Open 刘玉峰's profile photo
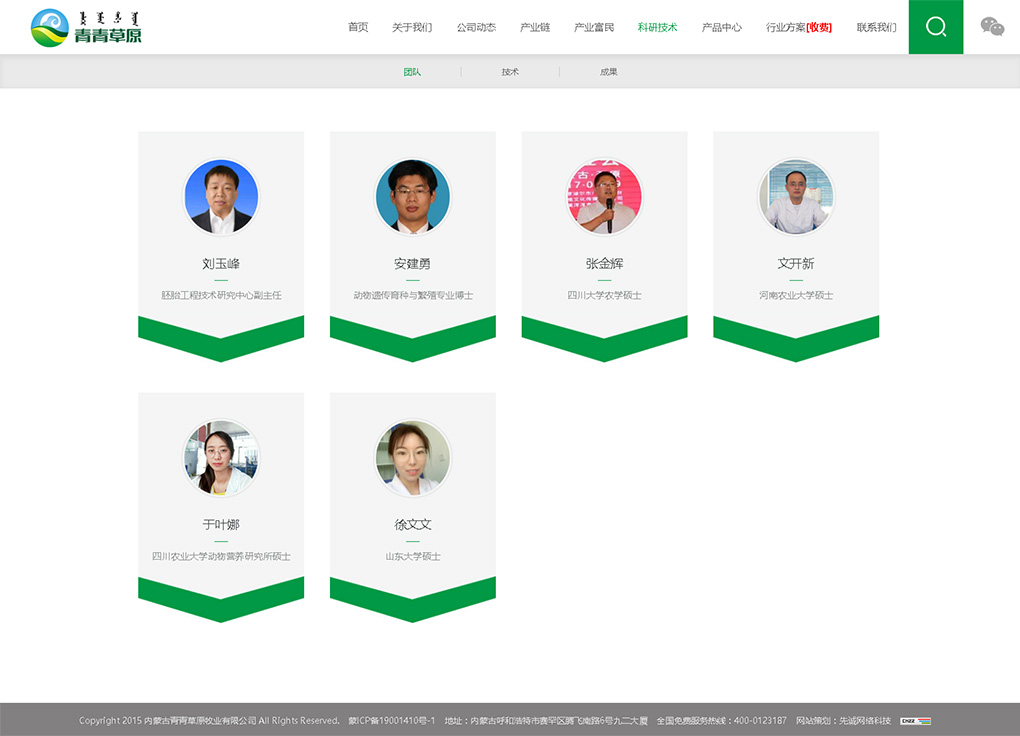The image size is (1020, 736). [x=221, y=197]
